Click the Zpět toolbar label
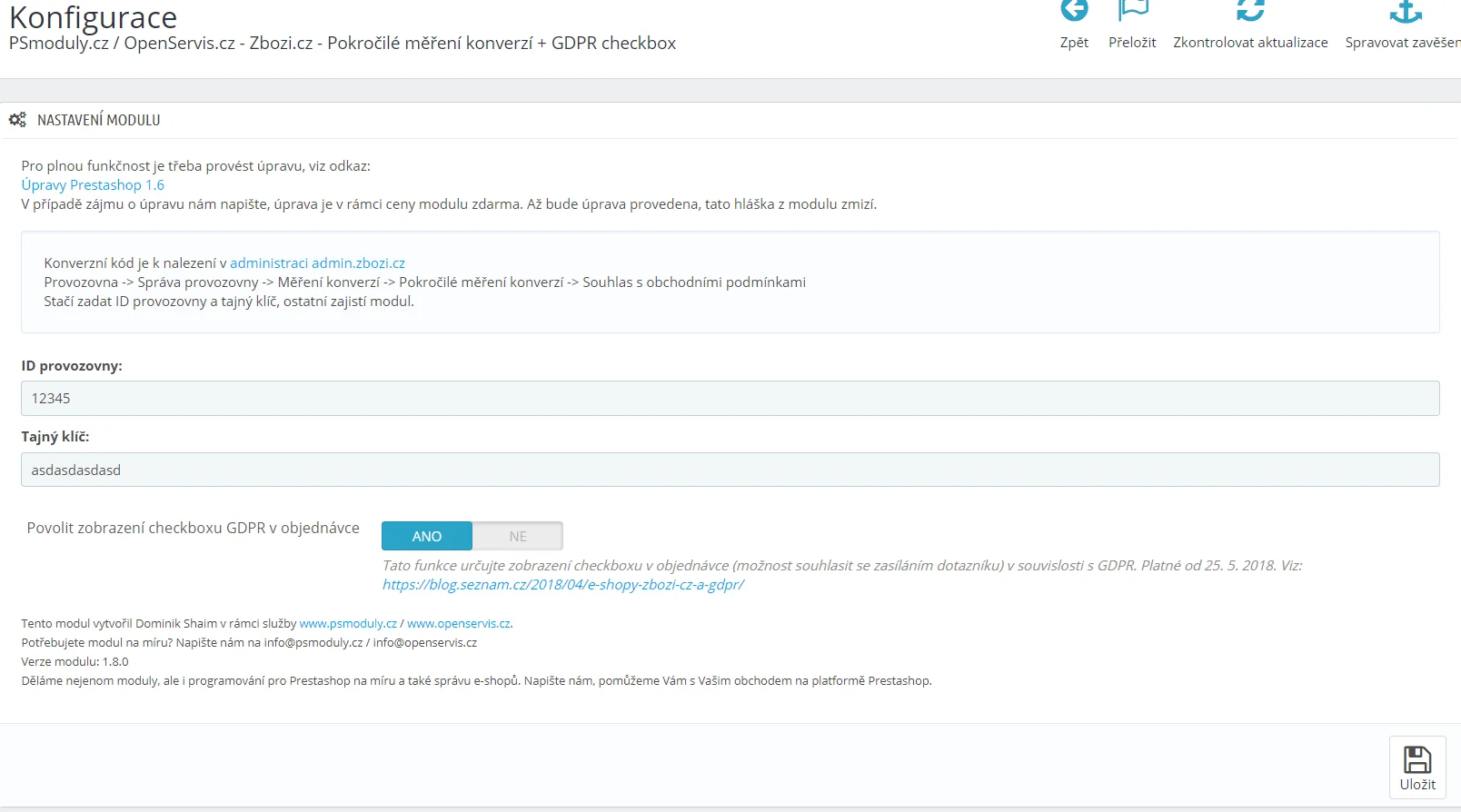 click(x=1074, y=43)
